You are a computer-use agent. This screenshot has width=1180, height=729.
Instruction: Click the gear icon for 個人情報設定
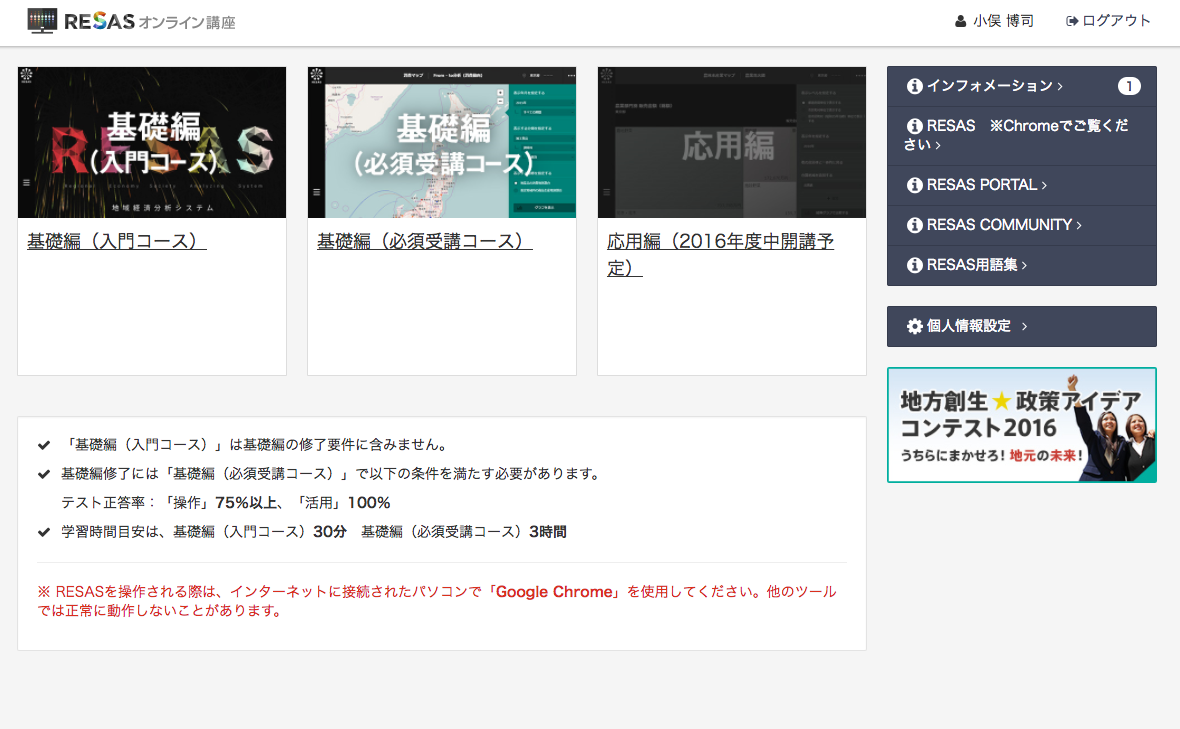click(x=914, y=326)
